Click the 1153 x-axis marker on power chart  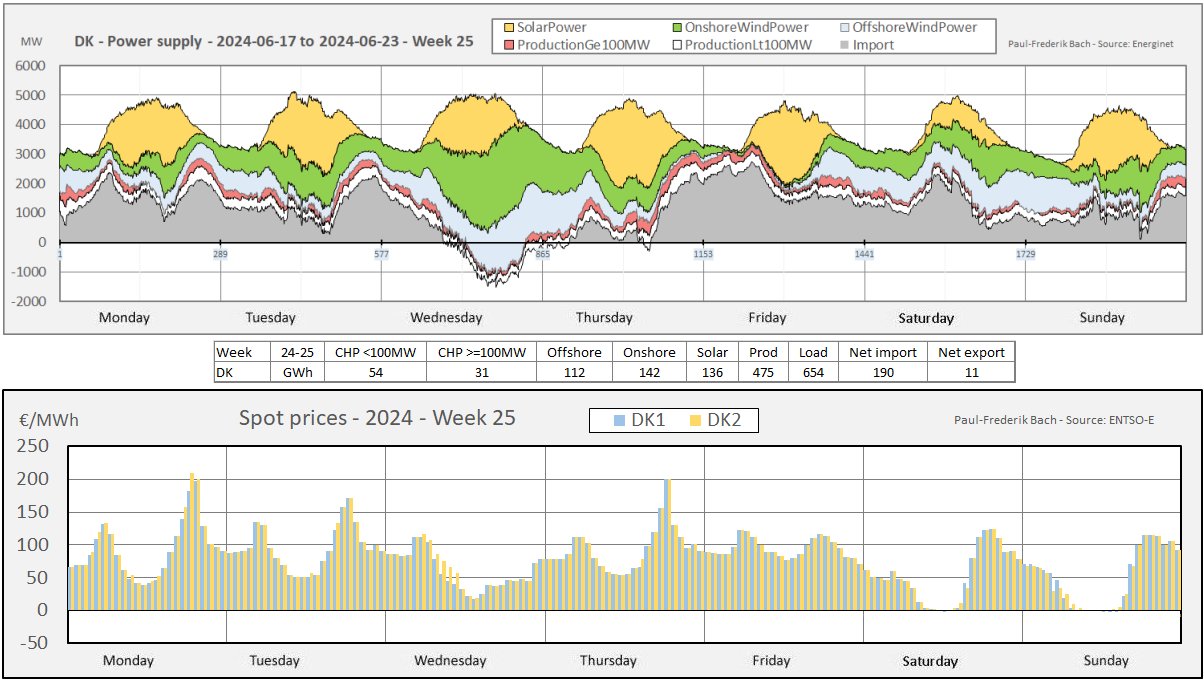click(703, 255)
